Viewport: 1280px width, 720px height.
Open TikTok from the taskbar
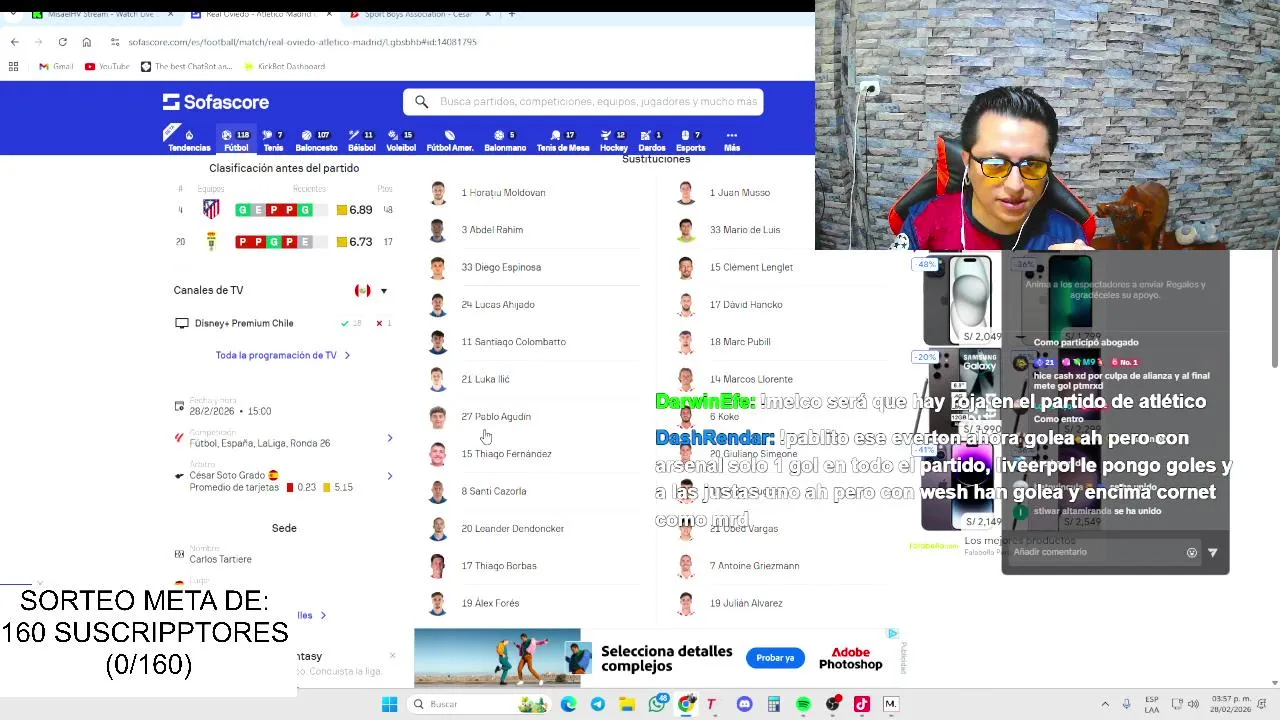[862, 704]
